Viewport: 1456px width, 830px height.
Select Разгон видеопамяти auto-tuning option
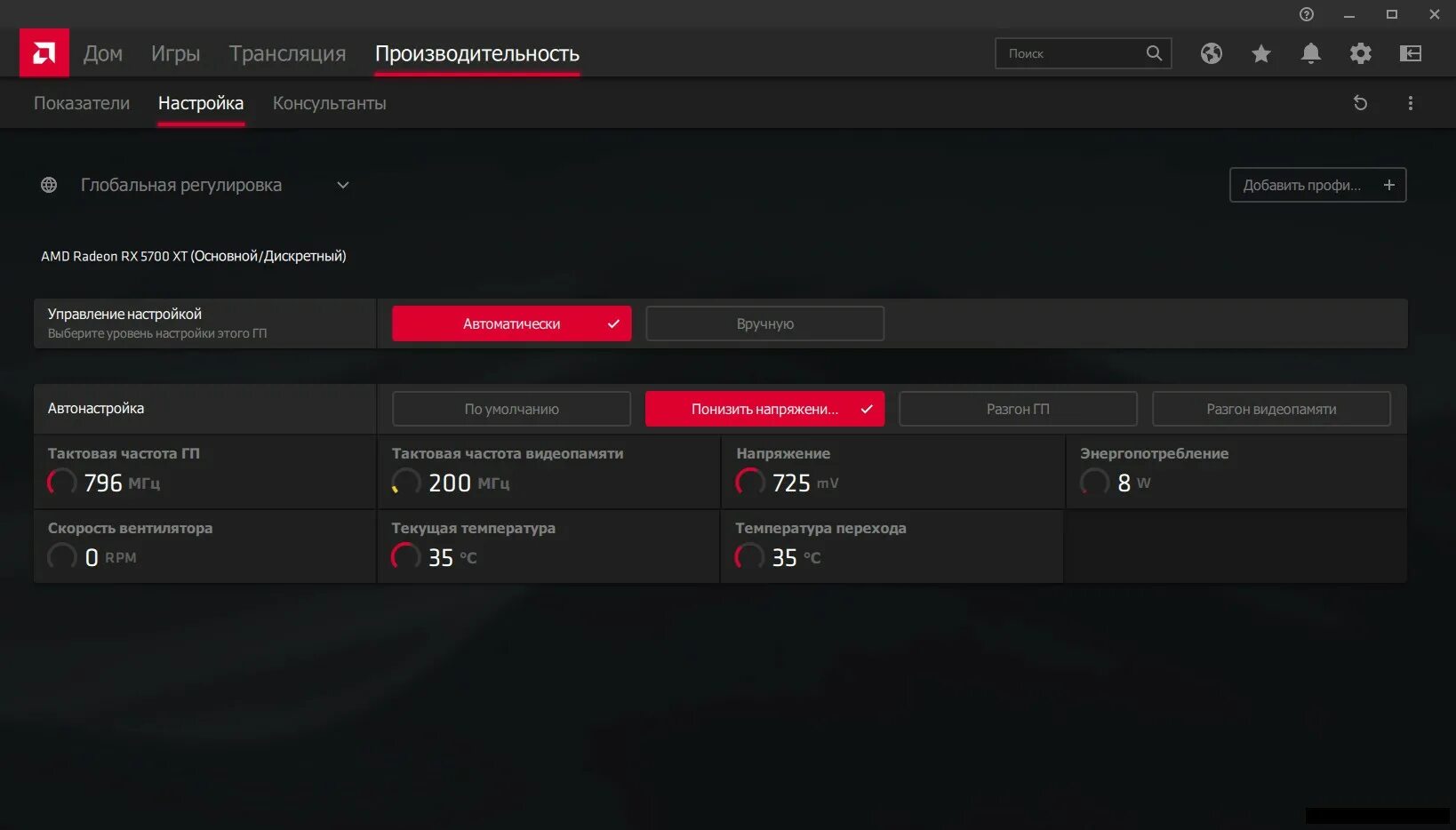(1272, 409)
